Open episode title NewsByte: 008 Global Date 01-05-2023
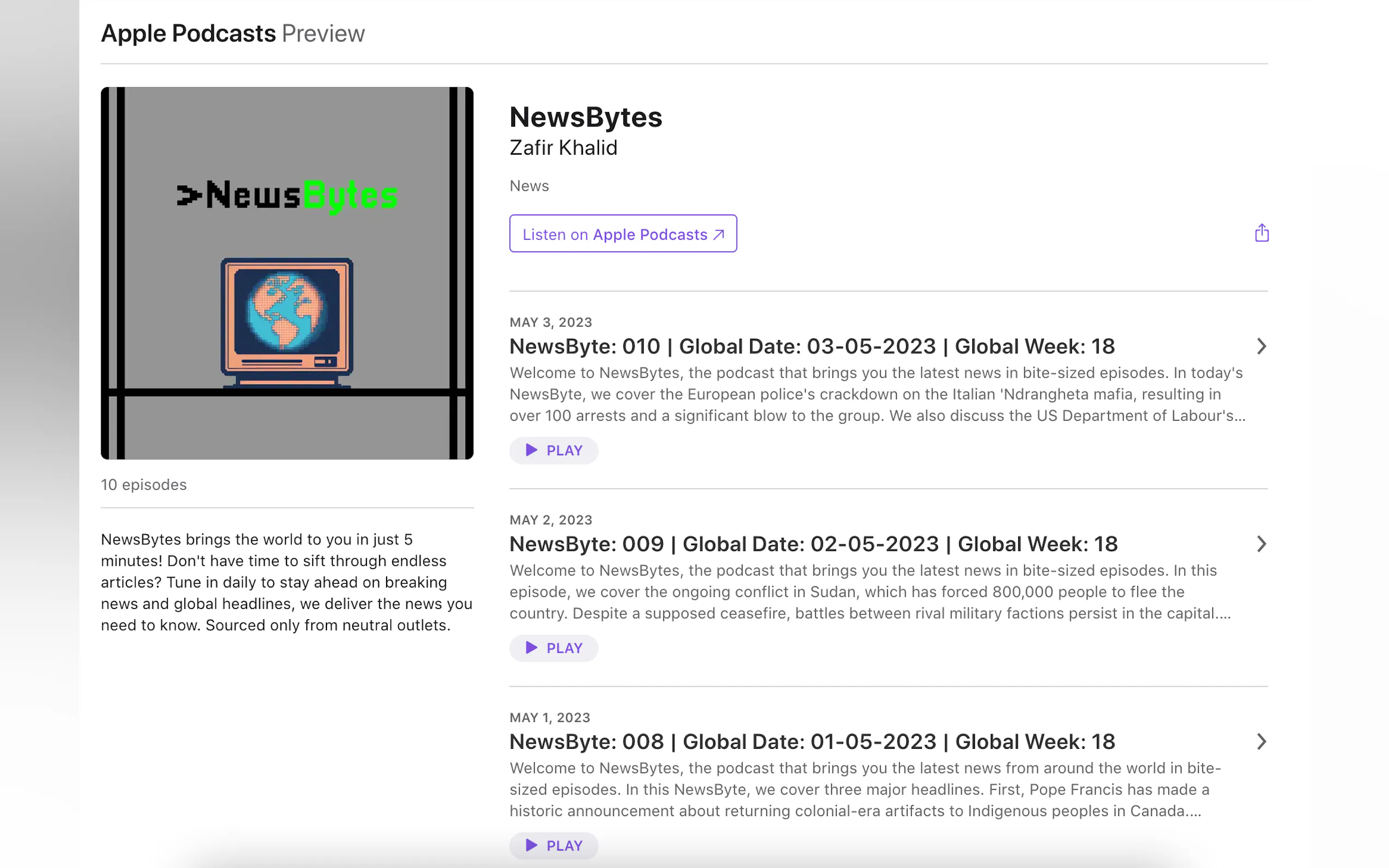 coord(812,741)
